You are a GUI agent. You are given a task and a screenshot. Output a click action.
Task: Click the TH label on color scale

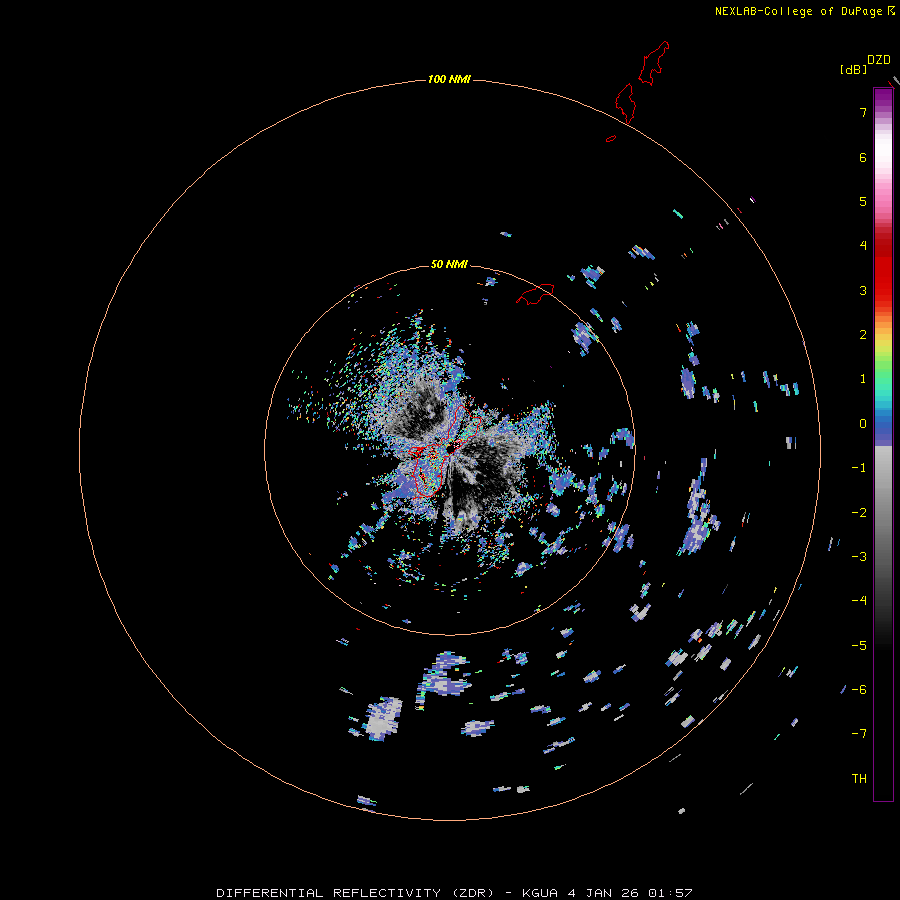pos(859,778)
